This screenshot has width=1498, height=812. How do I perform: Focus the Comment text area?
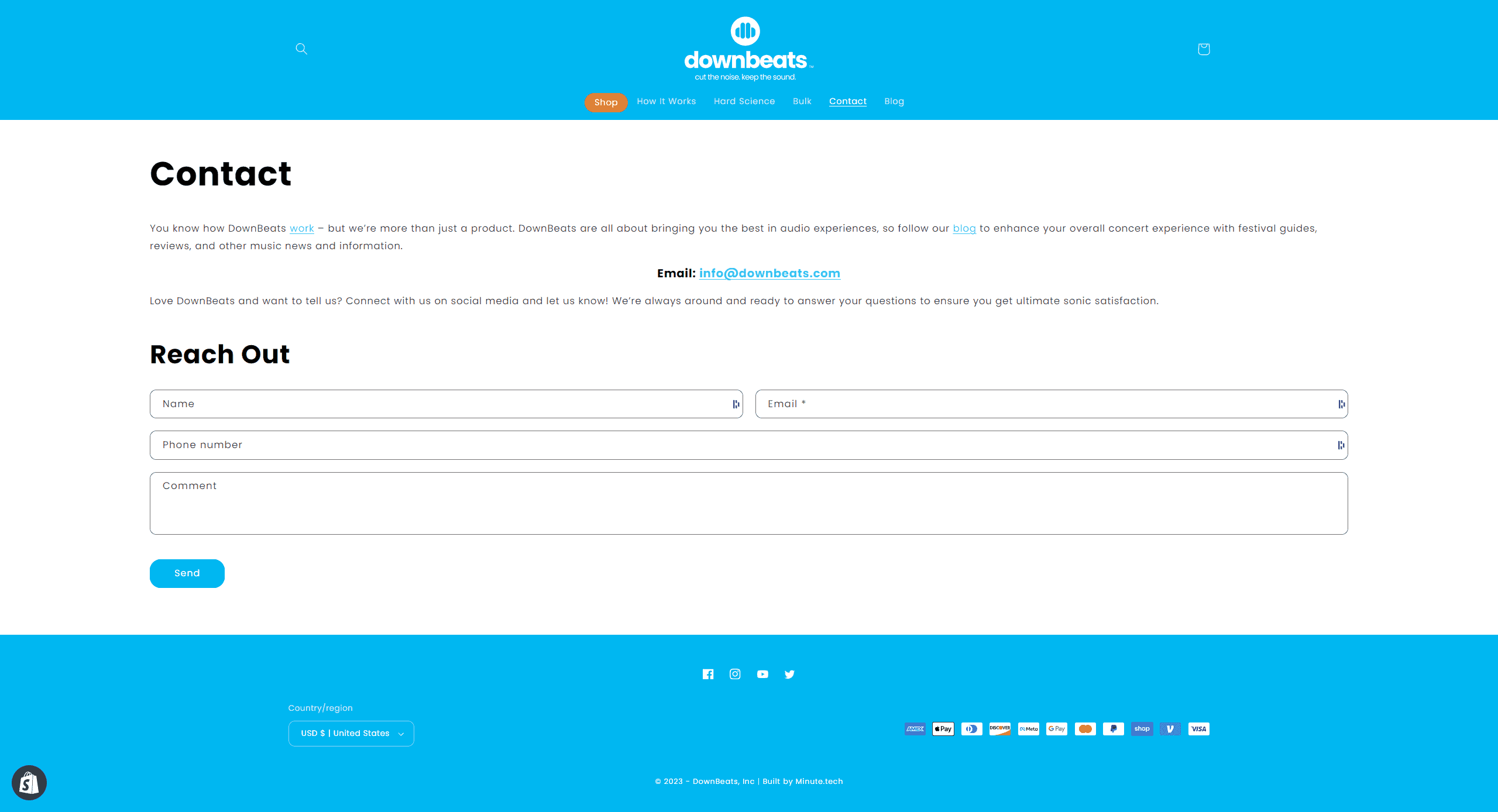coord(748,503)
